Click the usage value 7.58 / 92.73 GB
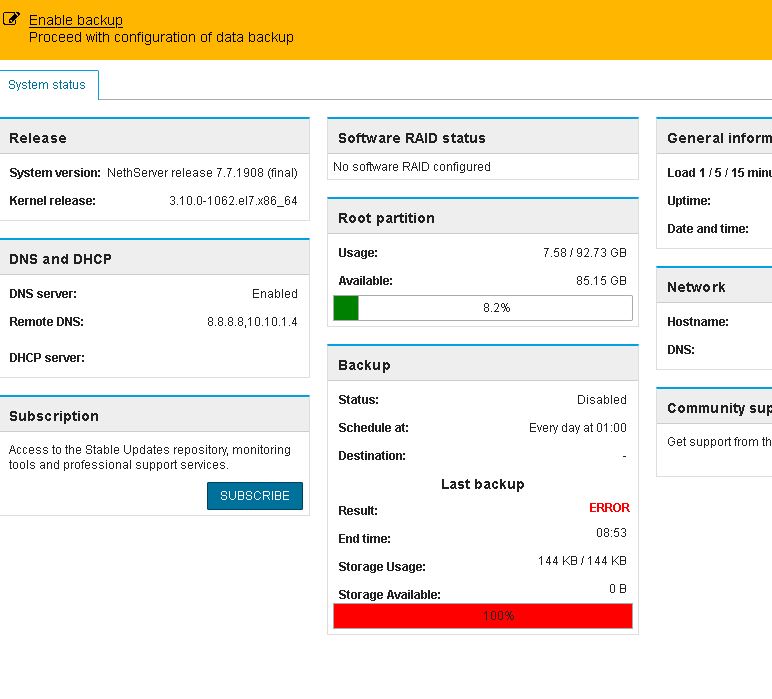Viewport: 772px width, 699px height. 584,253
